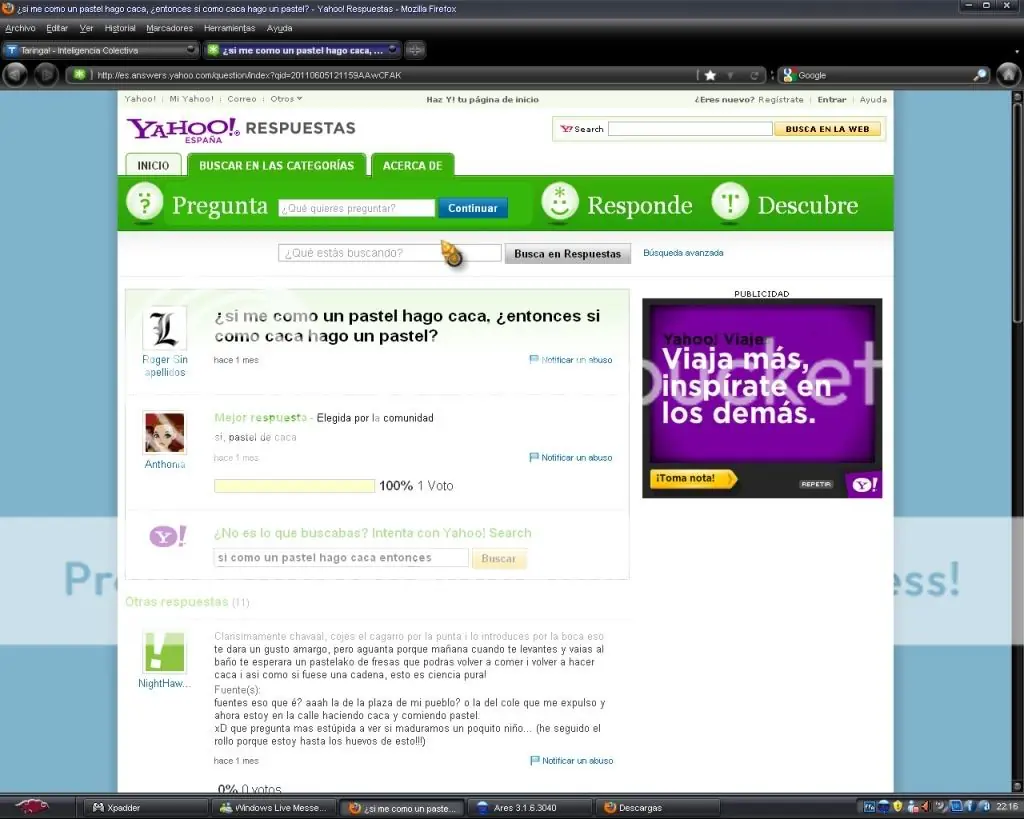Click REPETIR button in the ad
This screenshot has height=819, width=1024.
click(816, 484)
